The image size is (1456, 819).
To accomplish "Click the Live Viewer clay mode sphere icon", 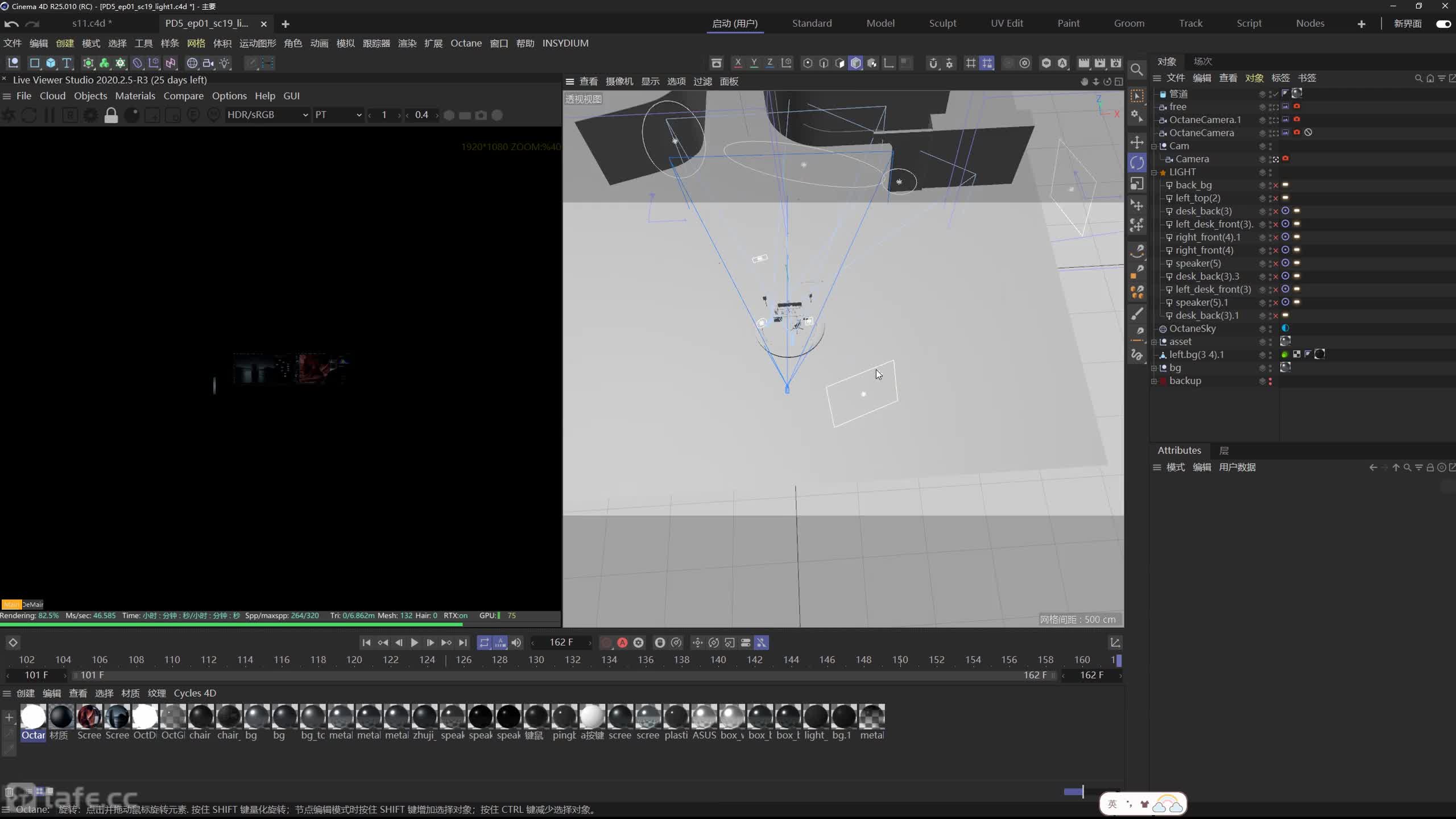I will tap(131, 115).
